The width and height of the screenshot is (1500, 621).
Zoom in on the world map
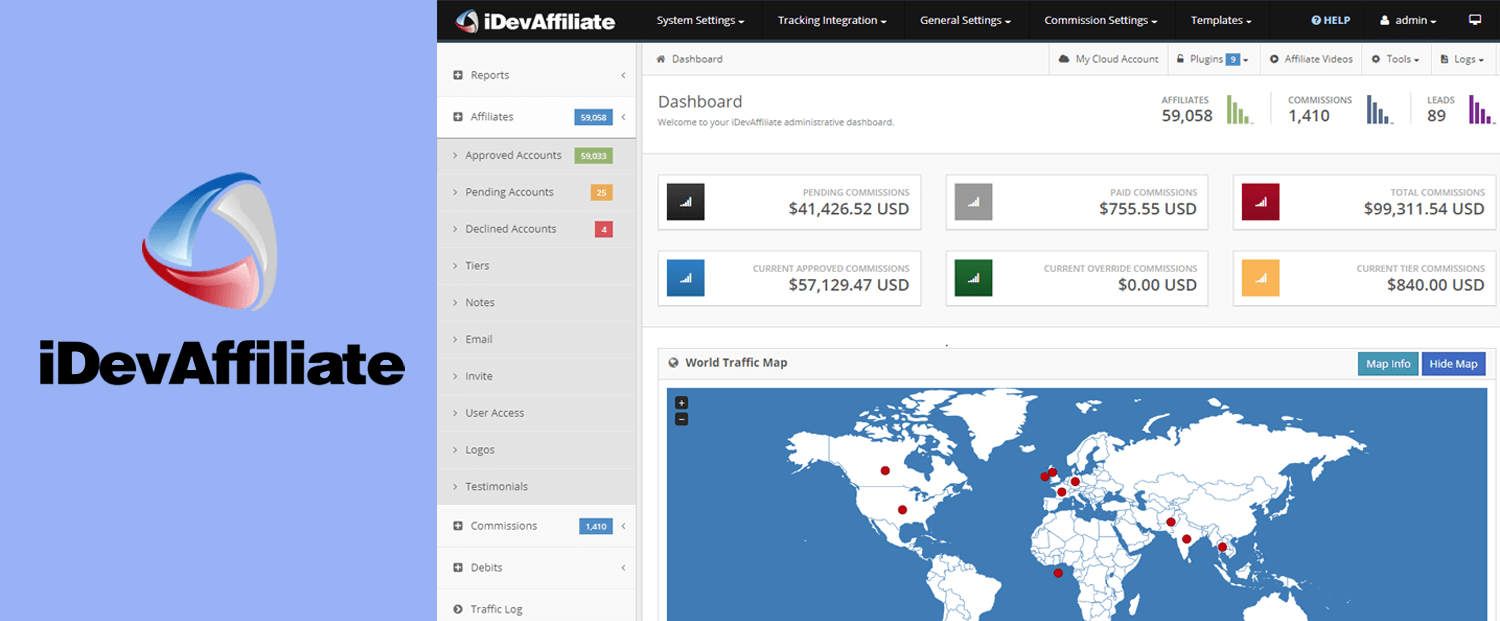tap(682, 403)
